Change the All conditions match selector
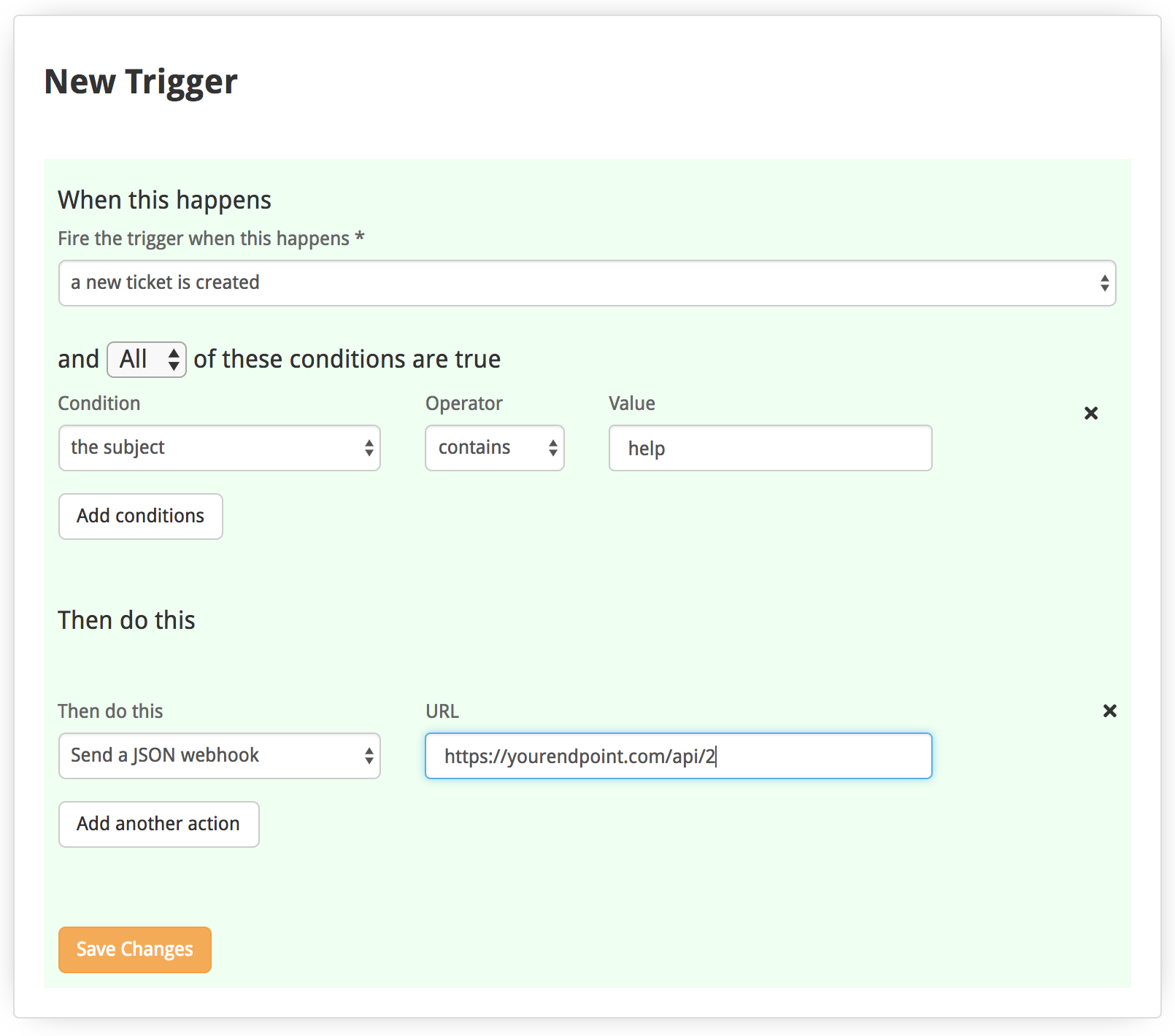 147,360
